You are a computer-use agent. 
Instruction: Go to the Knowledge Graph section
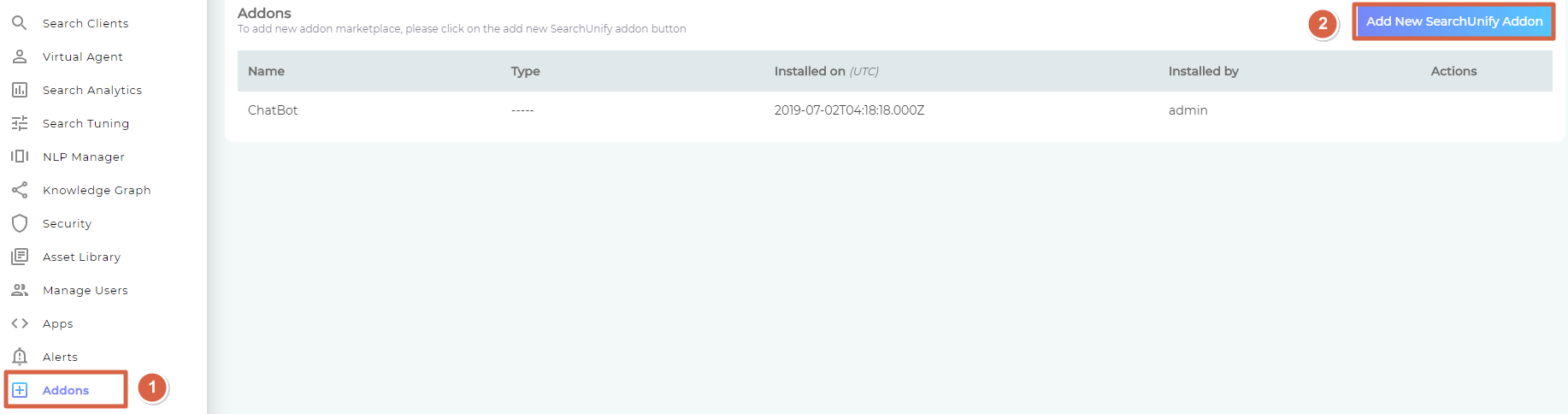pyautogui.click(x=97, y=190)
